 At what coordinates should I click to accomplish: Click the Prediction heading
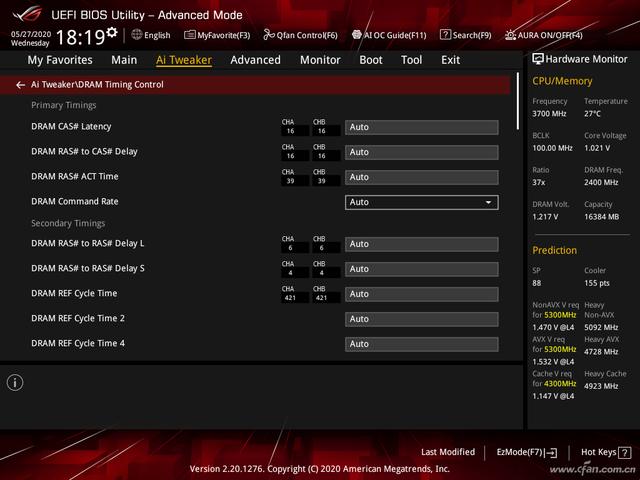(554, 250)
